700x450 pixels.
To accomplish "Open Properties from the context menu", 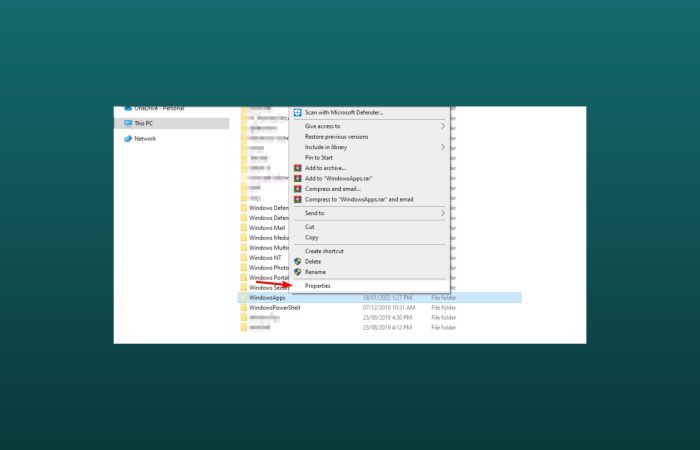I will [x=317, y=286].
